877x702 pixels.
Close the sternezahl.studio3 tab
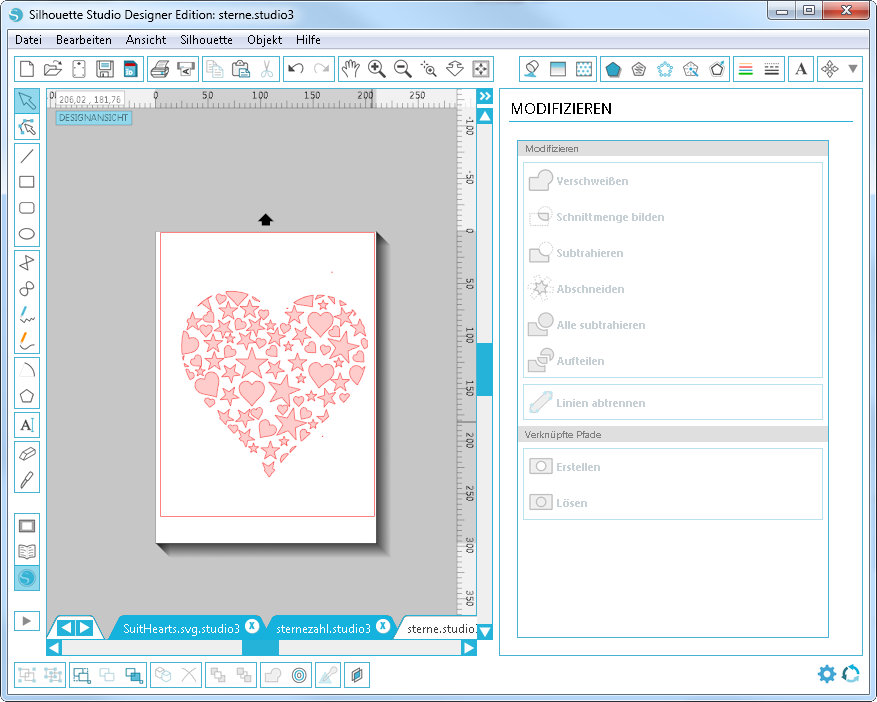point(382,627)
